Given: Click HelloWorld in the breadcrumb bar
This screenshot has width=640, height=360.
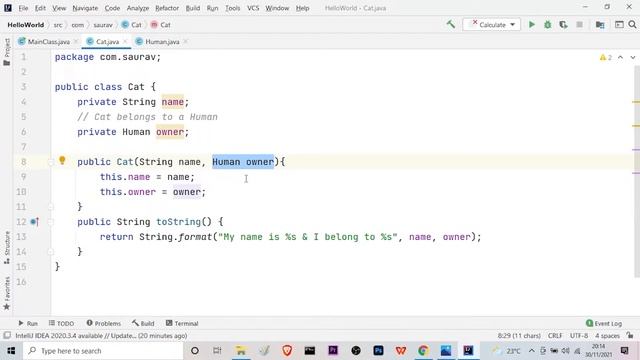Looking at the screenshot, I should 25,25.
